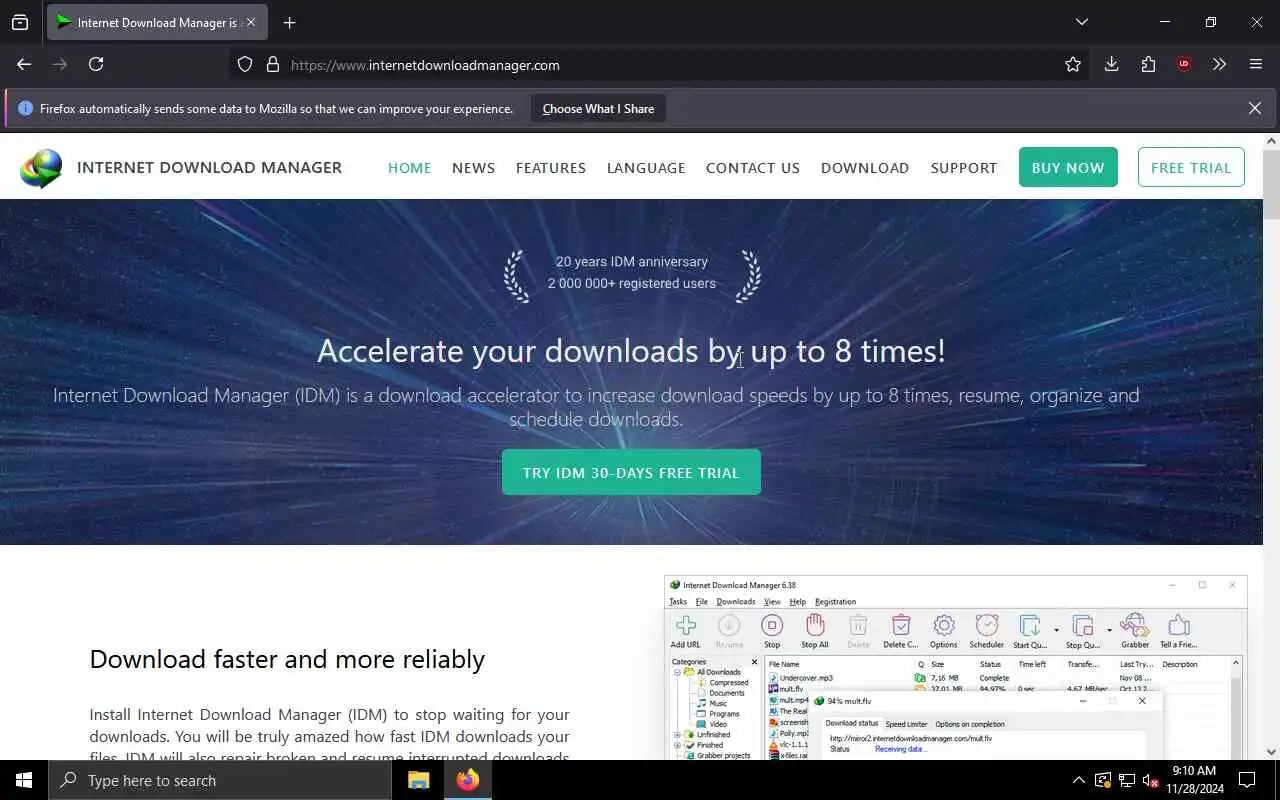
Task: Show hidden system tray icons
Action: [x=1078, y=780]
